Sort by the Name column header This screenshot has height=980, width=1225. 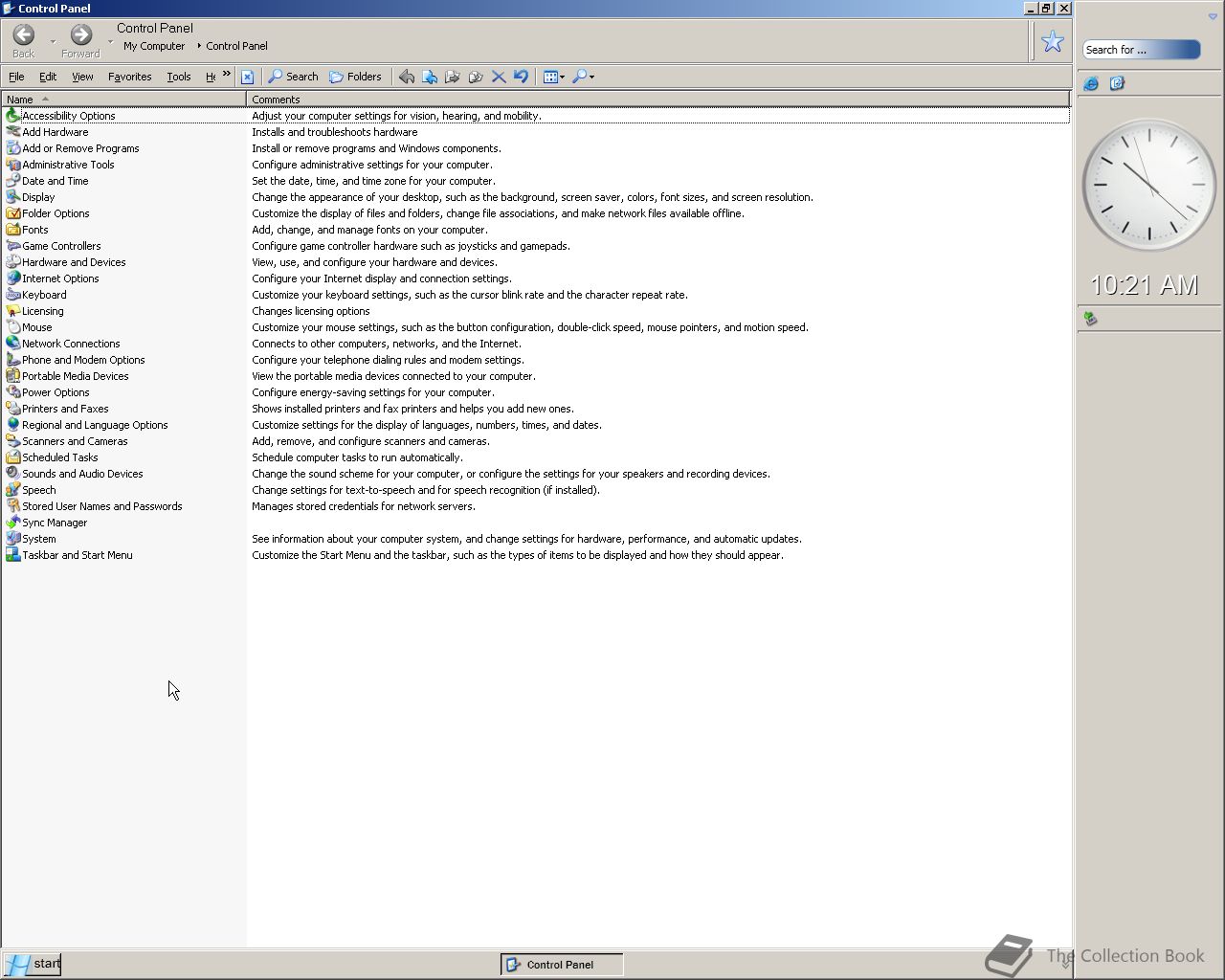tap(123, 100)
